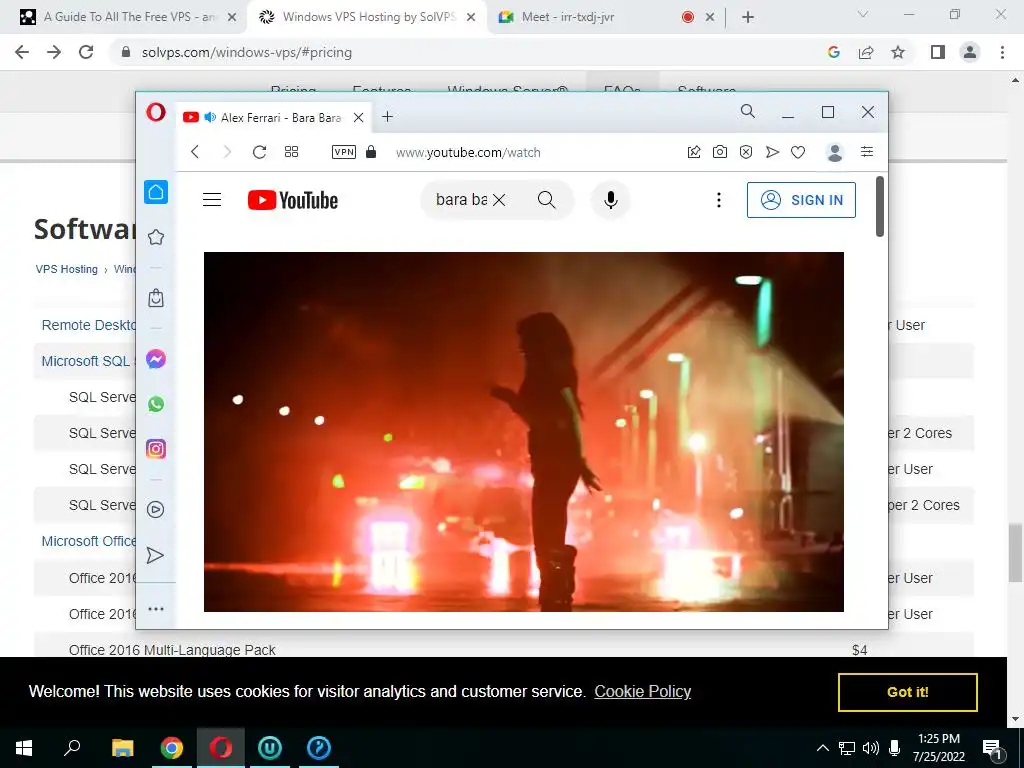Click Opera tab search magnifier icon
This screenshot has width=1024, height=768.
coord(748,112)
